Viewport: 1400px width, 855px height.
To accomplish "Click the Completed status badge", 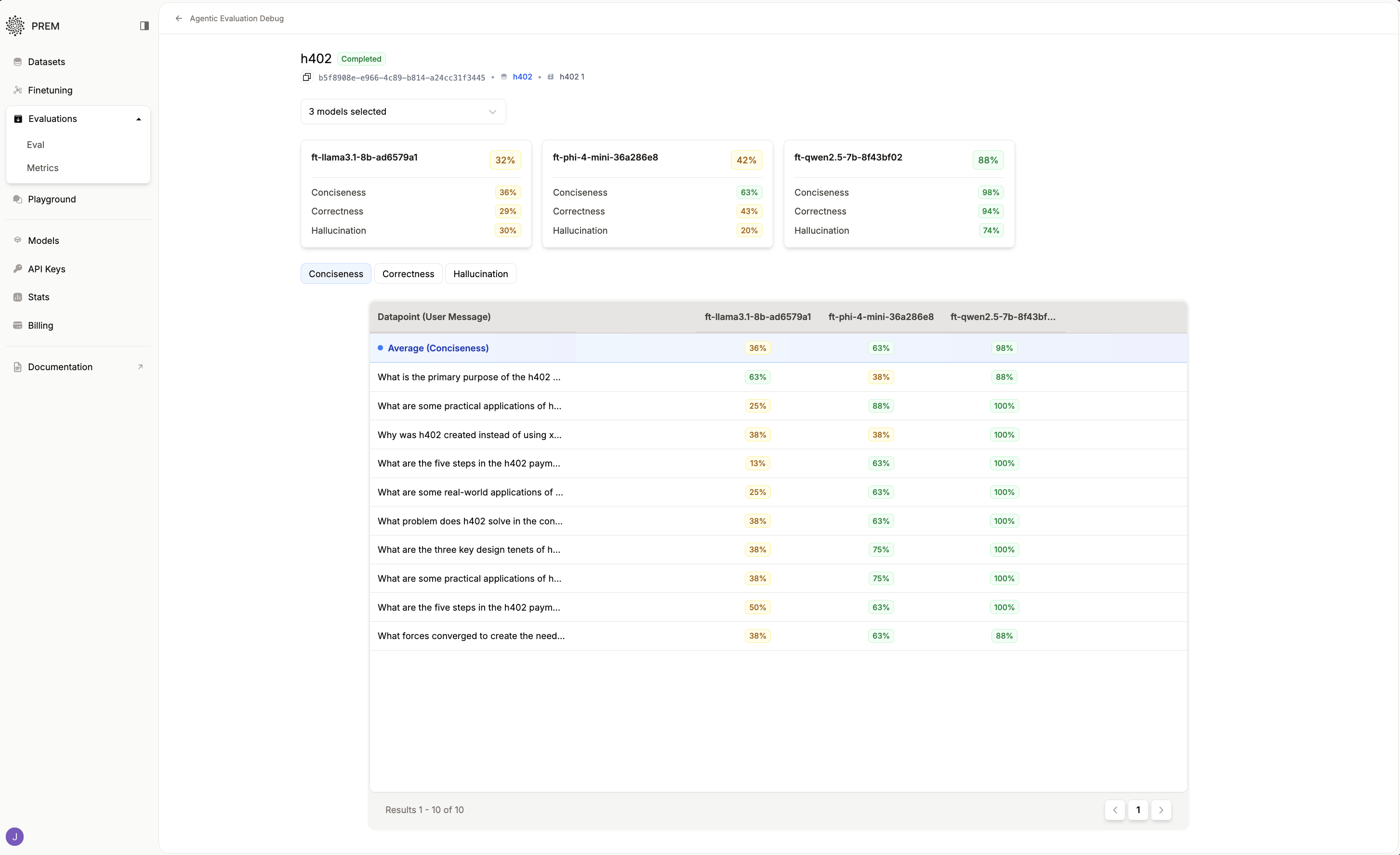I will click(361, 59).
